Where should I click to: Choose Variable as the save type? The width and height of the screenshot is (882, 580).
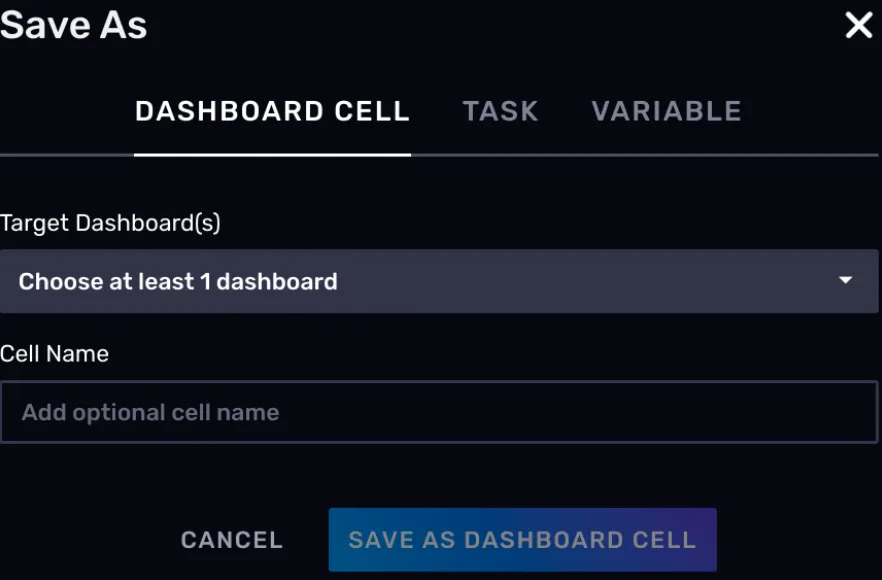[x=666, y=111]
